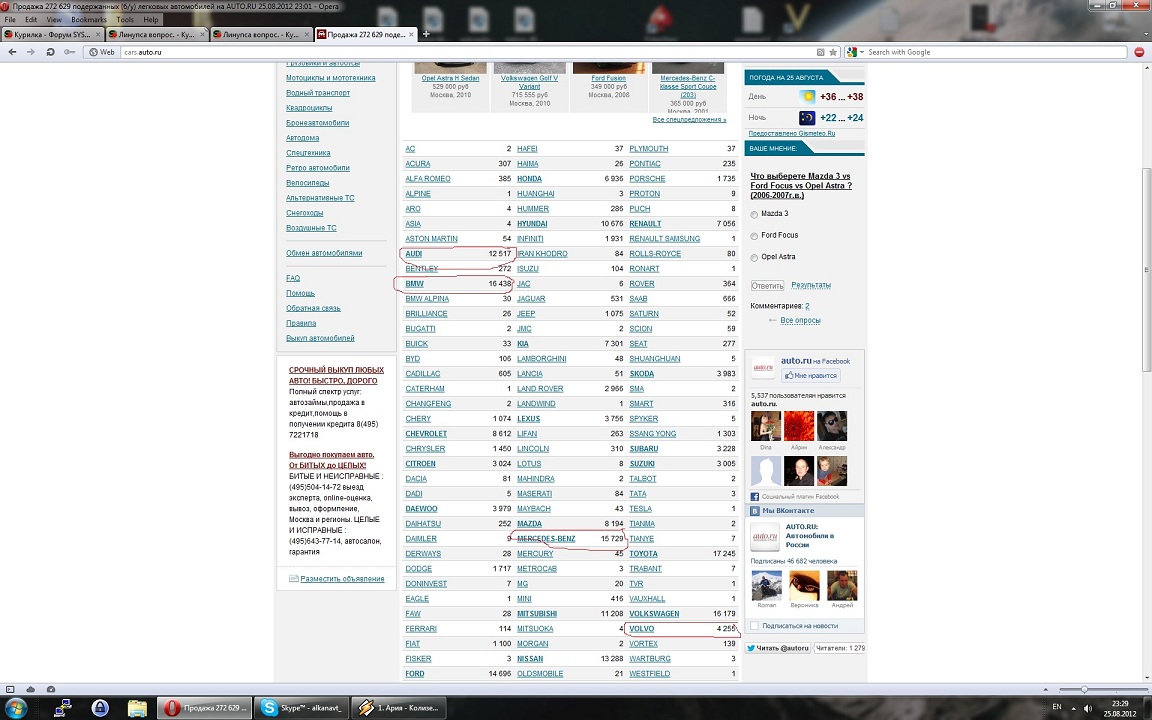Click the Web site-info badge
The image size is (1152, 720).
[x=101, y=52]
